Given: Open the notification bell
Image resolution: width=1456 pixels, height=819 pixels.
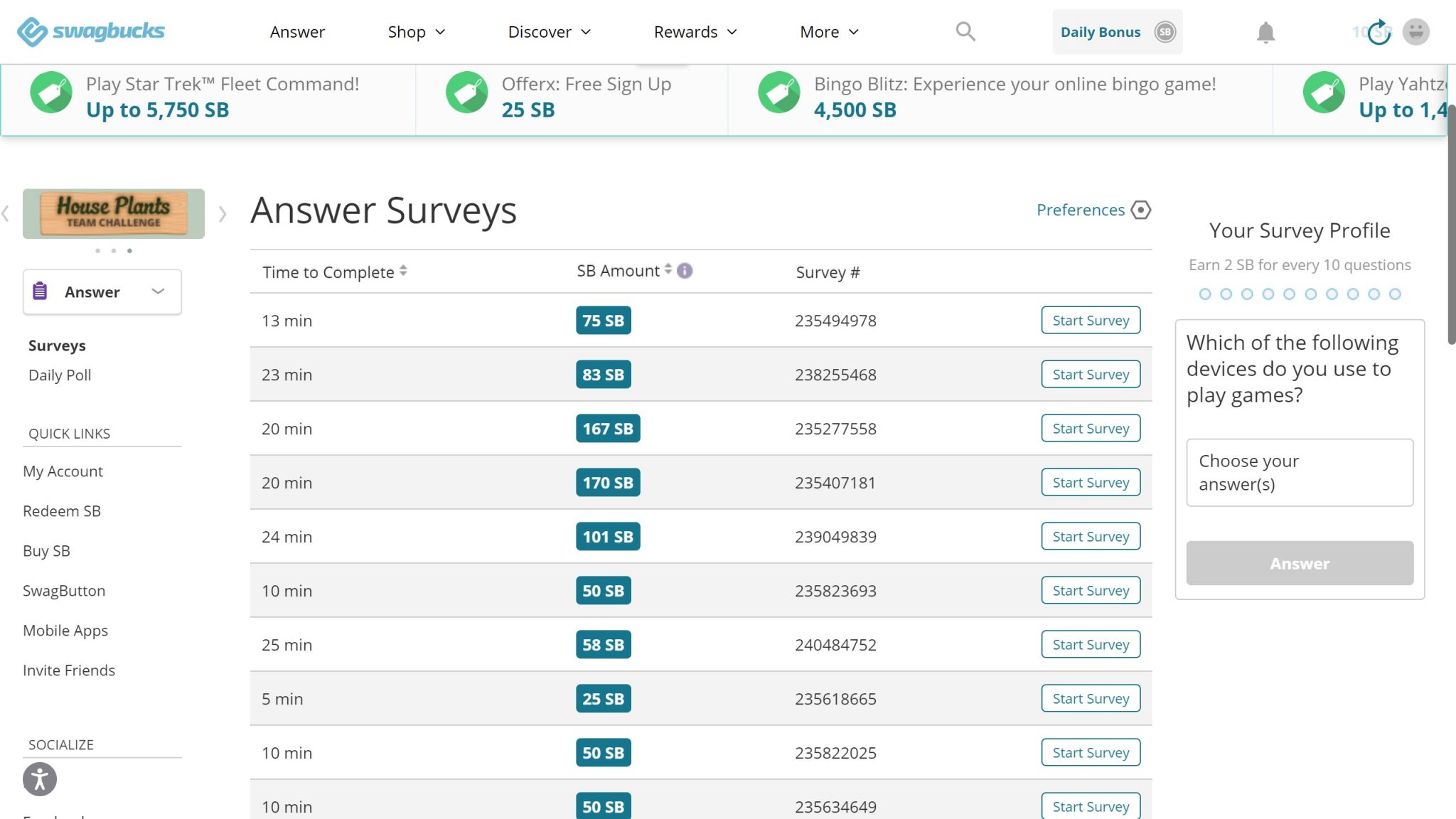Looking at the screenshot, I should coord(1266,31).
